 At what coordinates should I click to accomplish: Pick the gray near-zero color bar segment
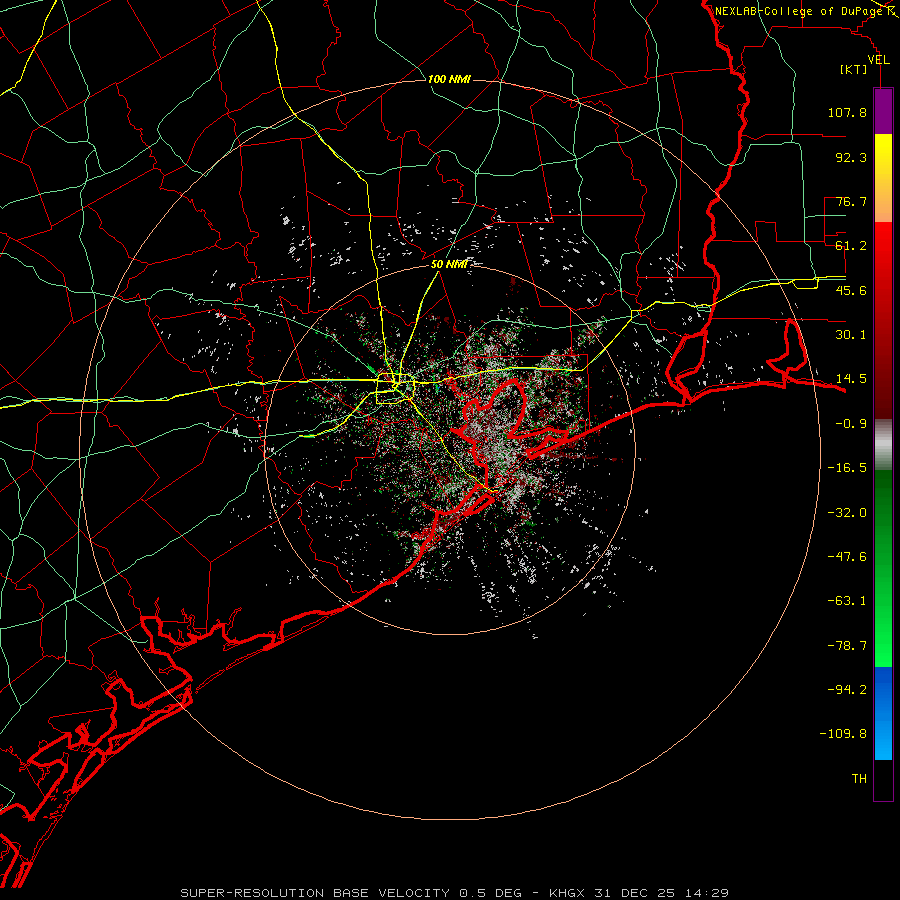[883, 445]
